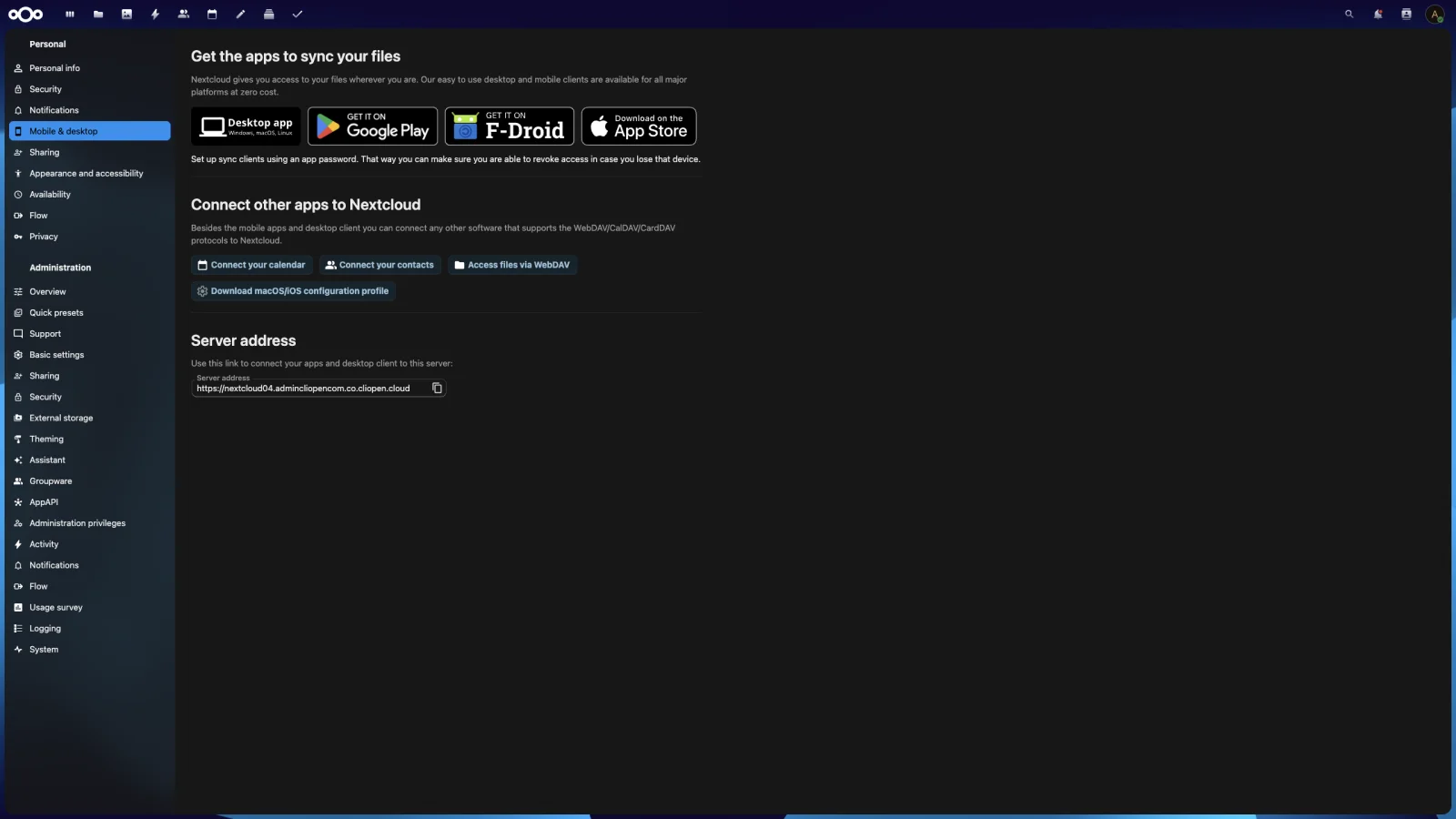Open Usage survey settings
Viewport: 1456px width, 819px height.
tap(90, 607)
